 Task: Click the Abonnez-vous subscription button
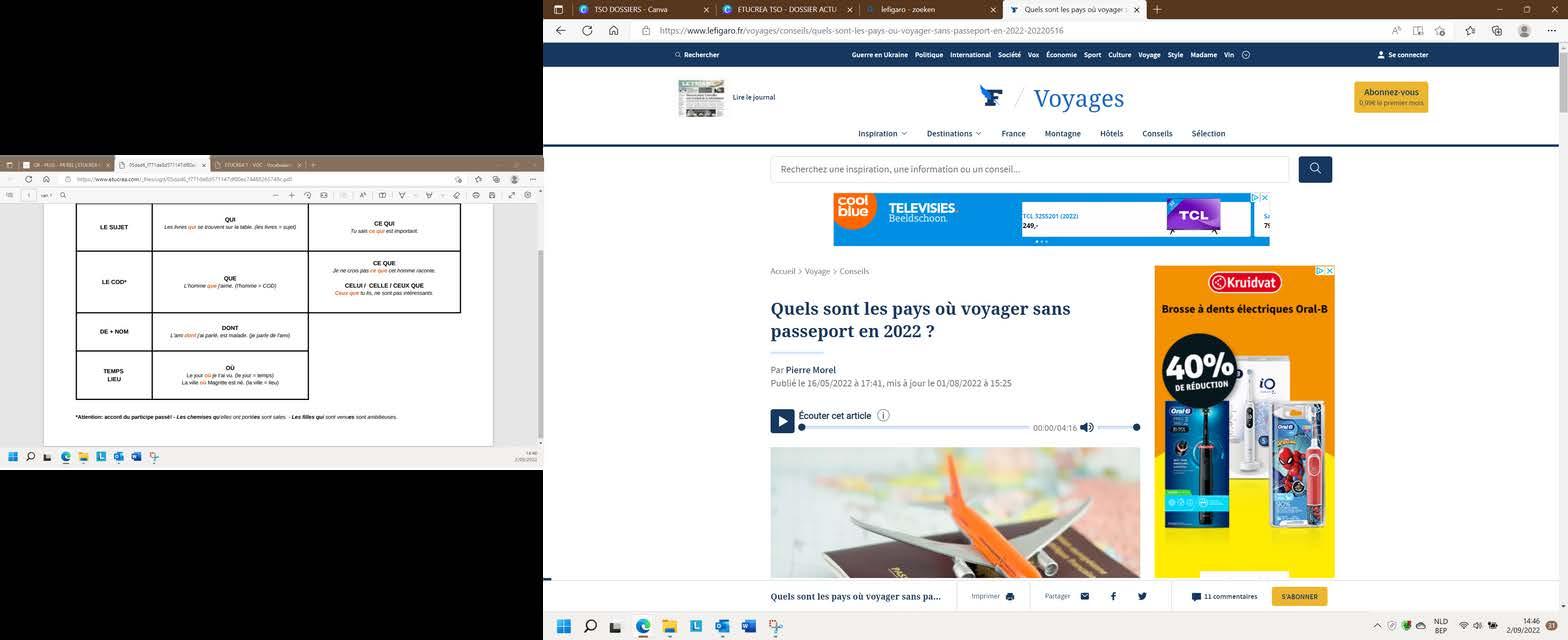pos(1391,97)
